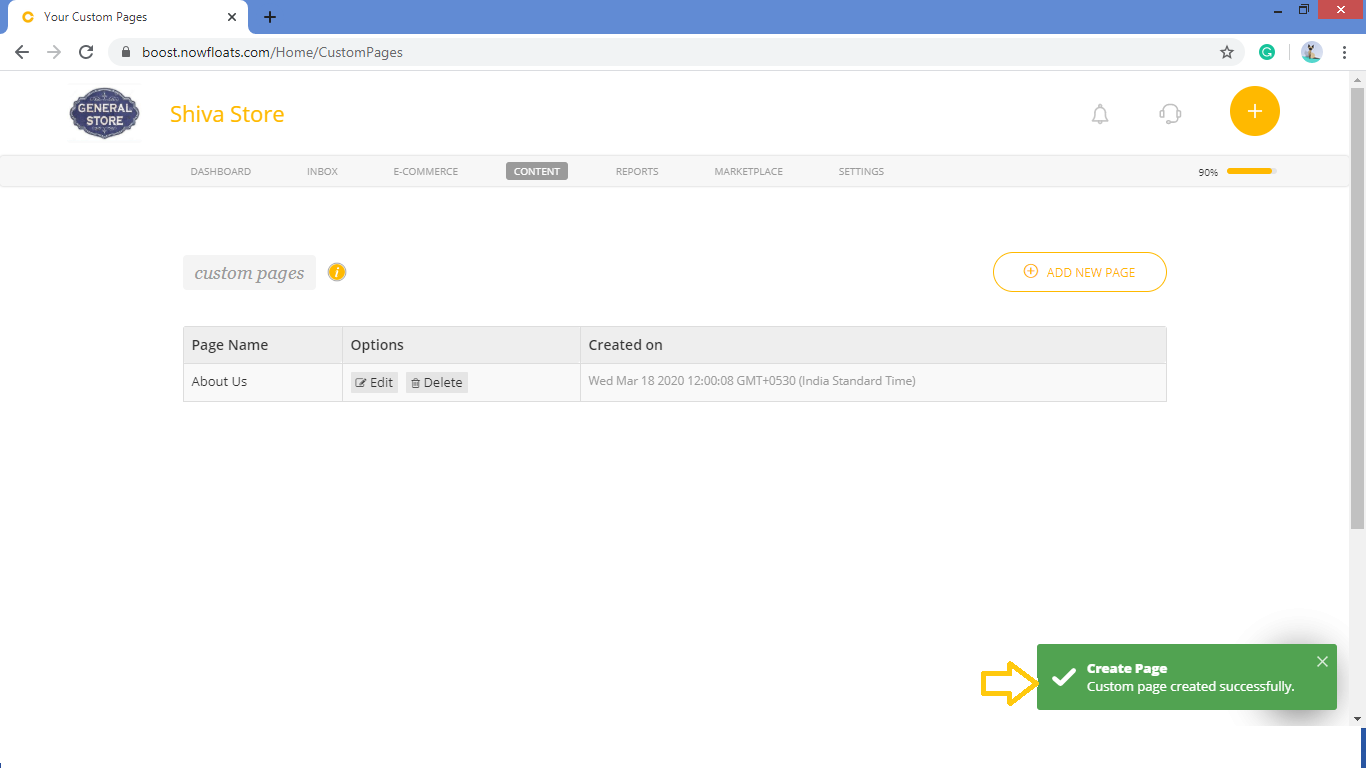Image resolution: width=1366 pixels, height=768 pixels.
Task: Reload the page with the refresh icon
Action: pyautogui.click(x=85, y=51)
